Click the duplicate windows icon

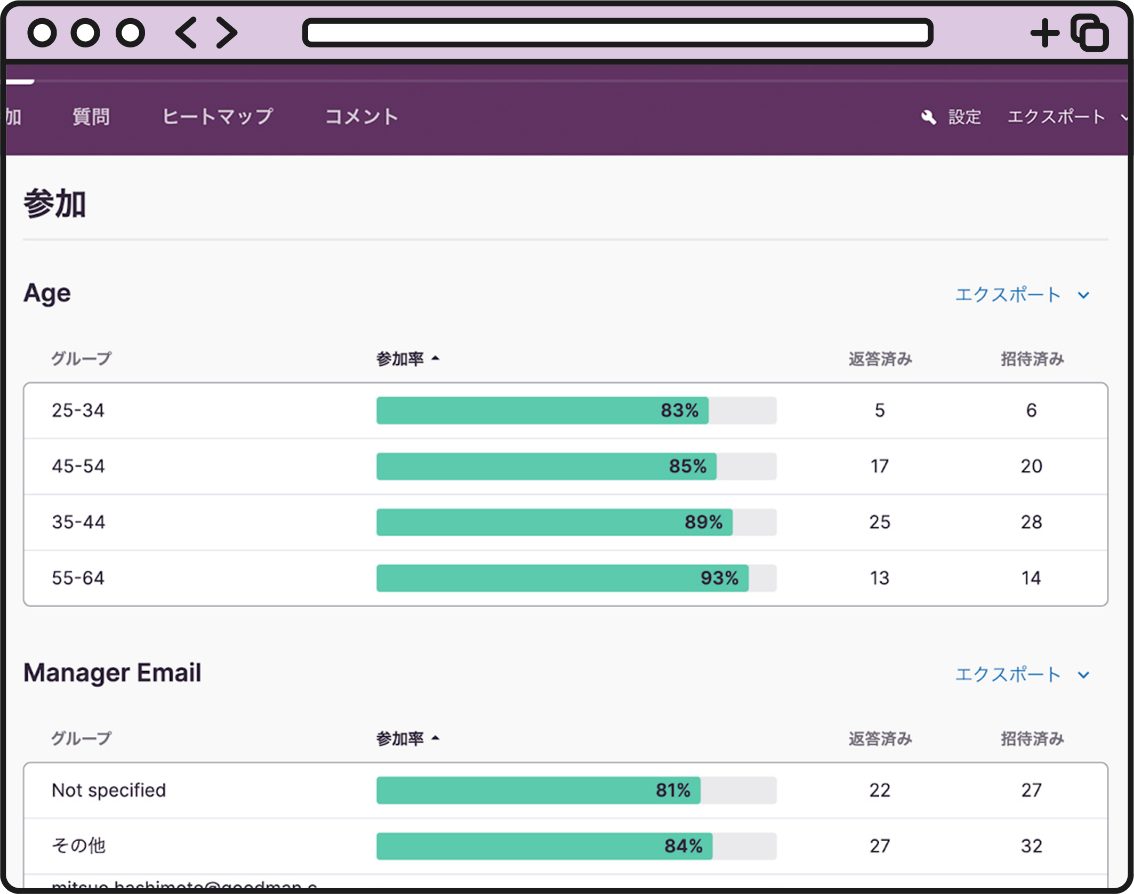coord(1089,33)
